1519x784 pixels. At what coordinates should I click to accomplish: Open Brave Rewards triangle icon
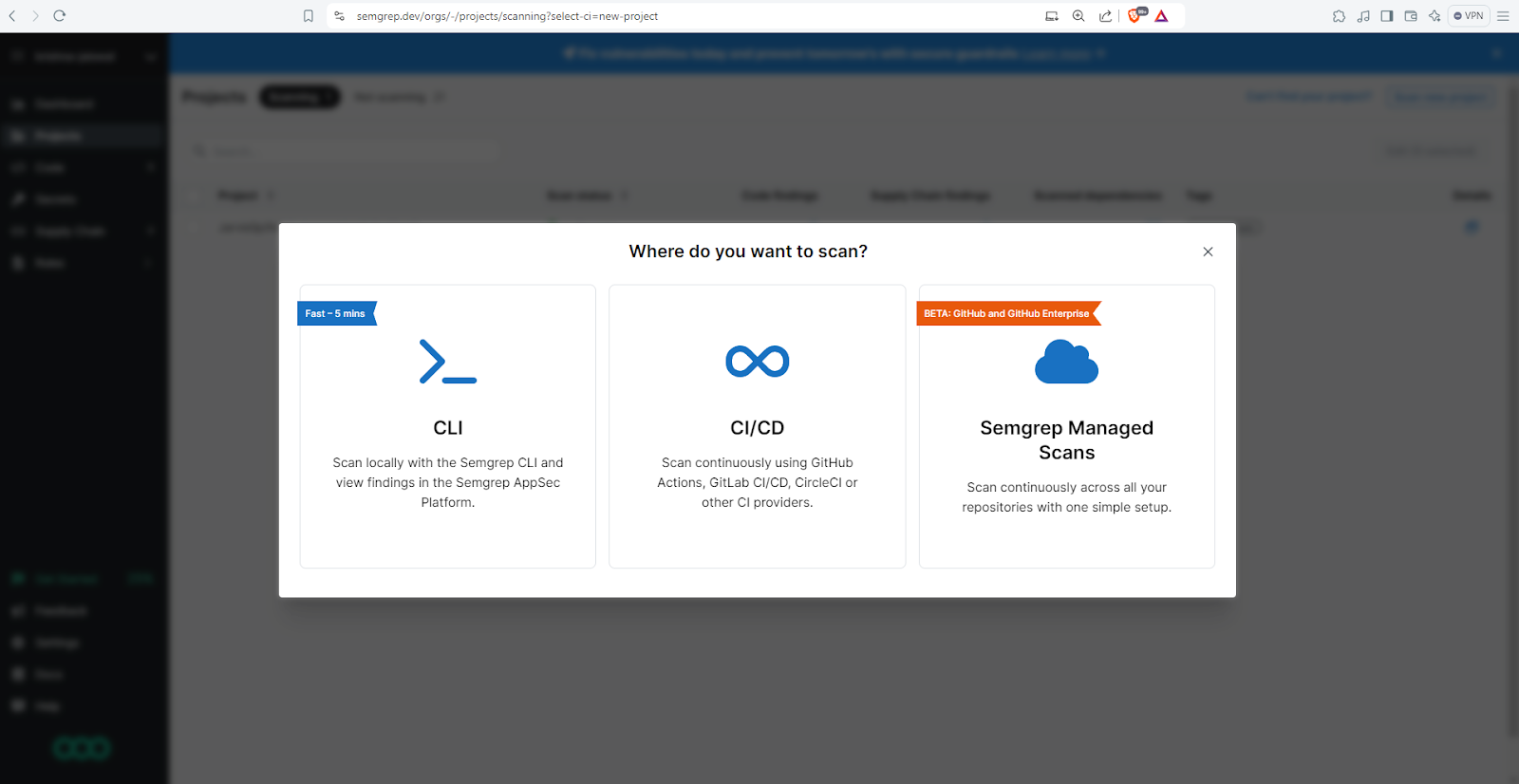pos(1161,16)
